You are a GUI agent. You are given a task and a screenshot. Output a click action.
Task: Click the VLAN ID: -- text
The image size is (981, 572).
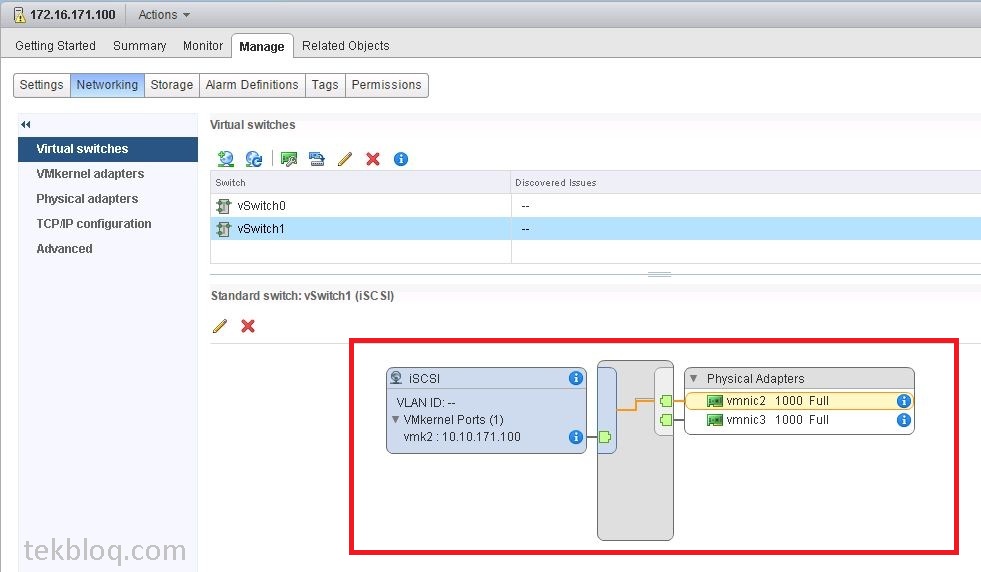[425, 402]
